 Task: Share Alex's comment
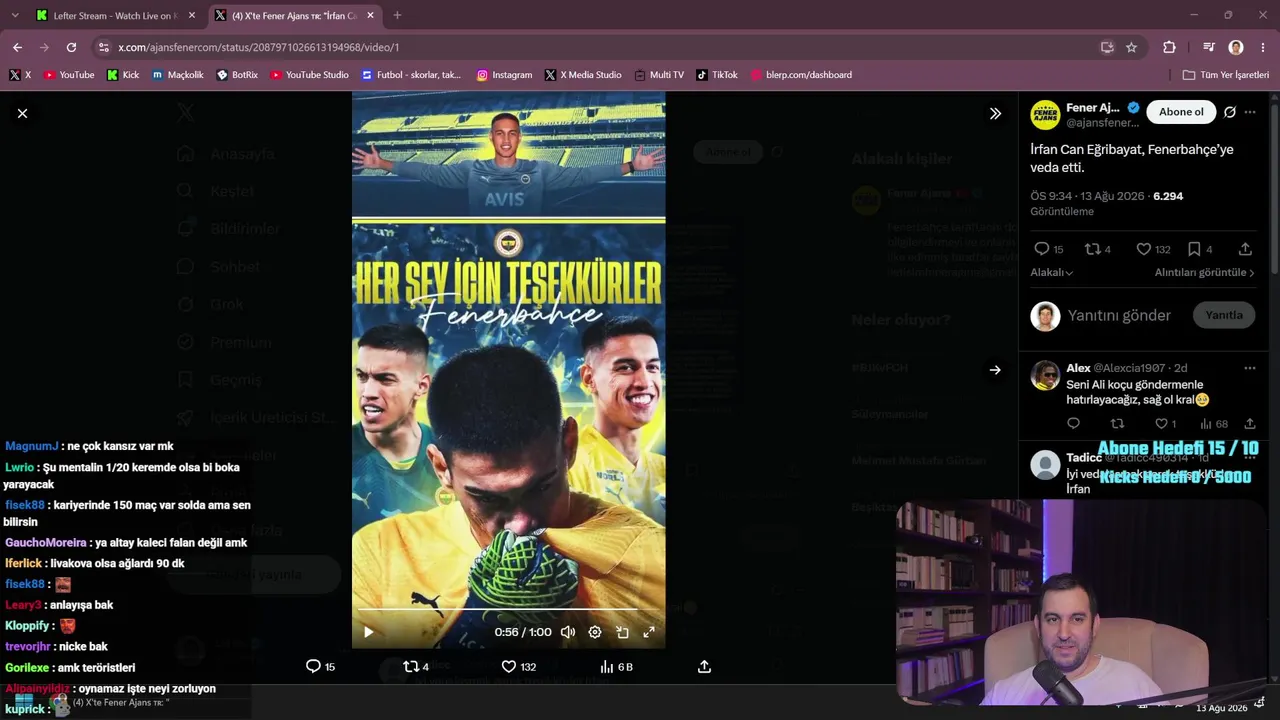(1250, 424)
